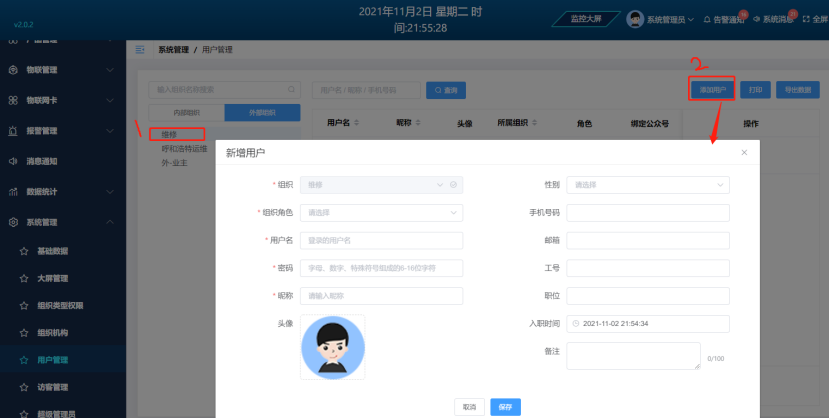Click the star icon beside 组织机构
This screenshot has height=419, width=830.
tap(24, 333)
